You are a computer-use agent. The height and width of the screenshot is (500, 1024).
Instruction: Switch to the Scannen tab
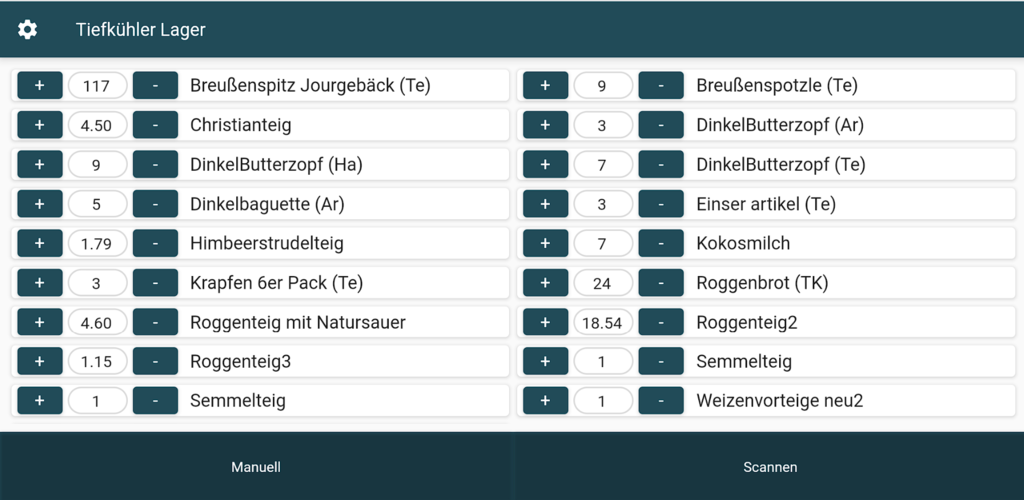[x=770, y=467]
